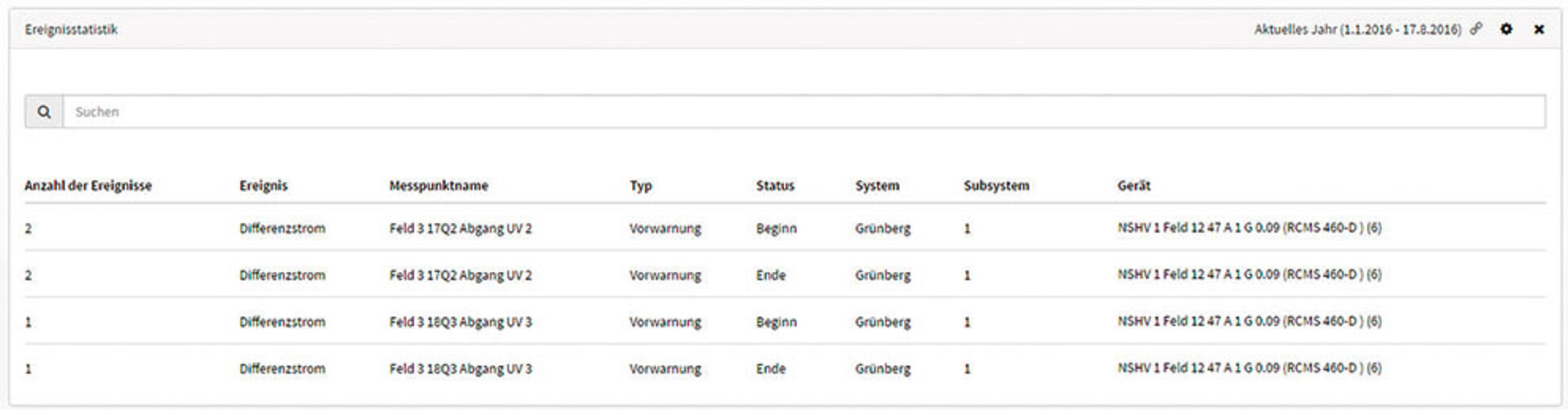Sort table by Ereignis column header
1568x410 pixels.
point(263,185)
